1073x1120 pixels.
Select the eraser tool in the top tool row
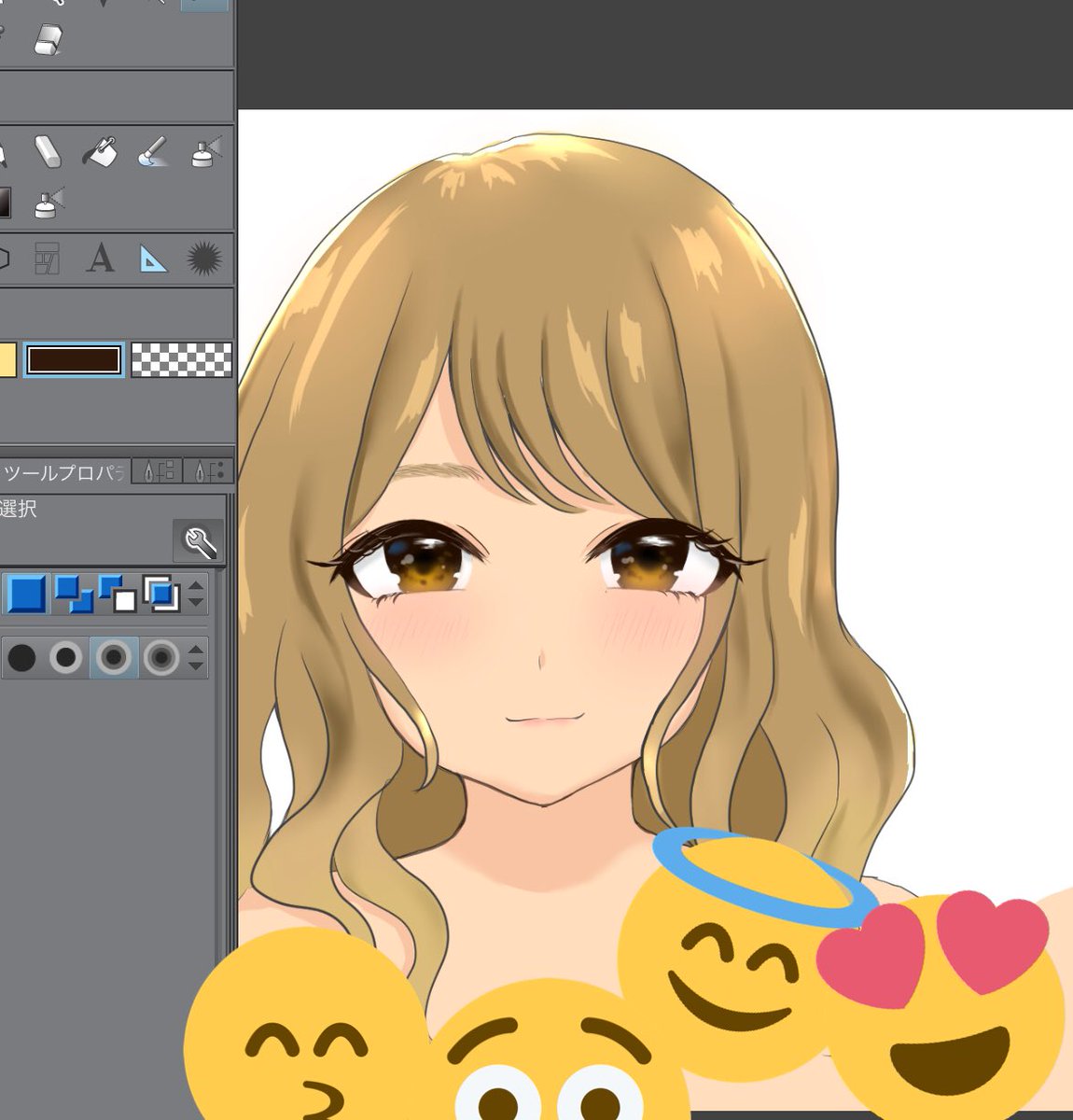point(49,39)
